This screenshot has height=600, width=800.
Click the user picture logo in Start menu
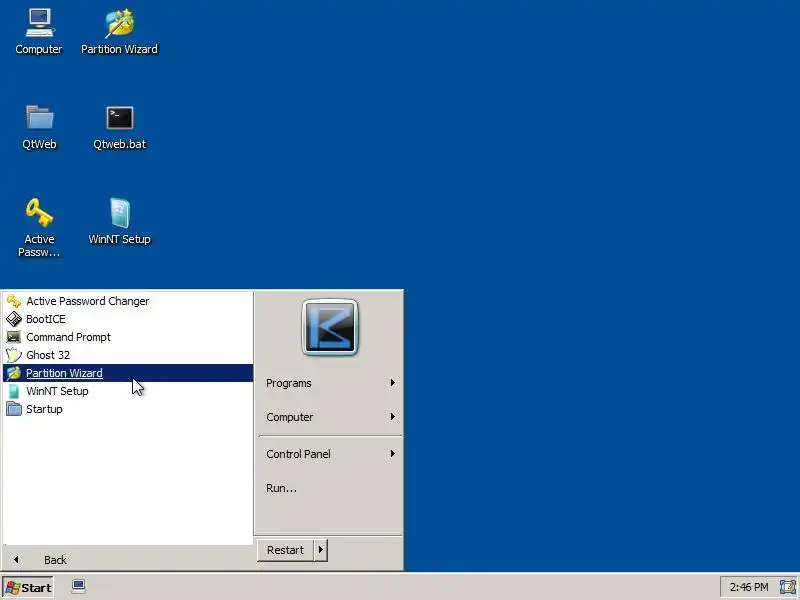pyautogui.click(x=330, y=327)
